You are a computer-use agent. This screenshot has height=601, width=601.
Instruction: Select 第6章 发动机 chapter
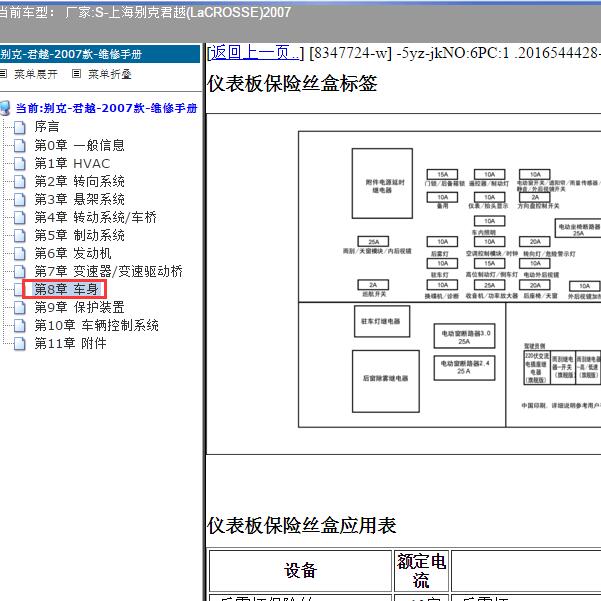[x=73, y=253]
